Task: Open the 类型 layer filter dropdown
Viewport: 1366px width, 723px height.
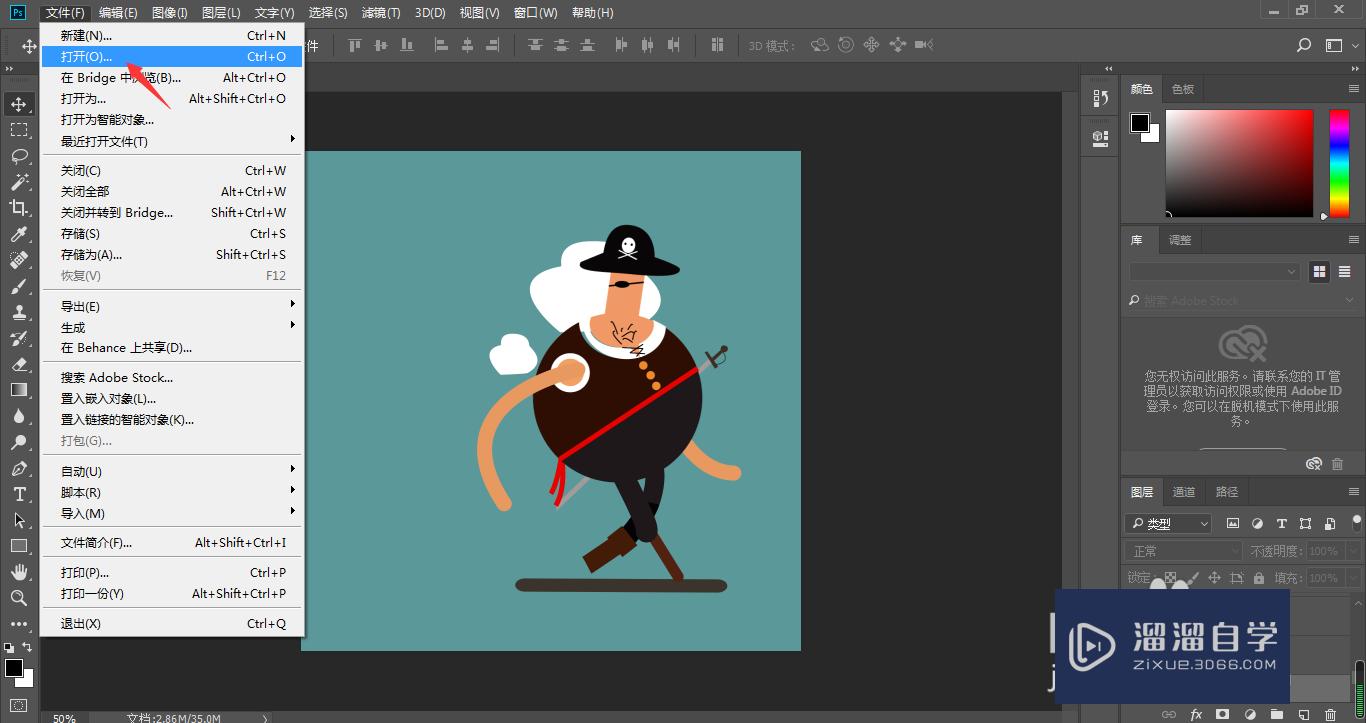Action: (x=1168, y=523)
